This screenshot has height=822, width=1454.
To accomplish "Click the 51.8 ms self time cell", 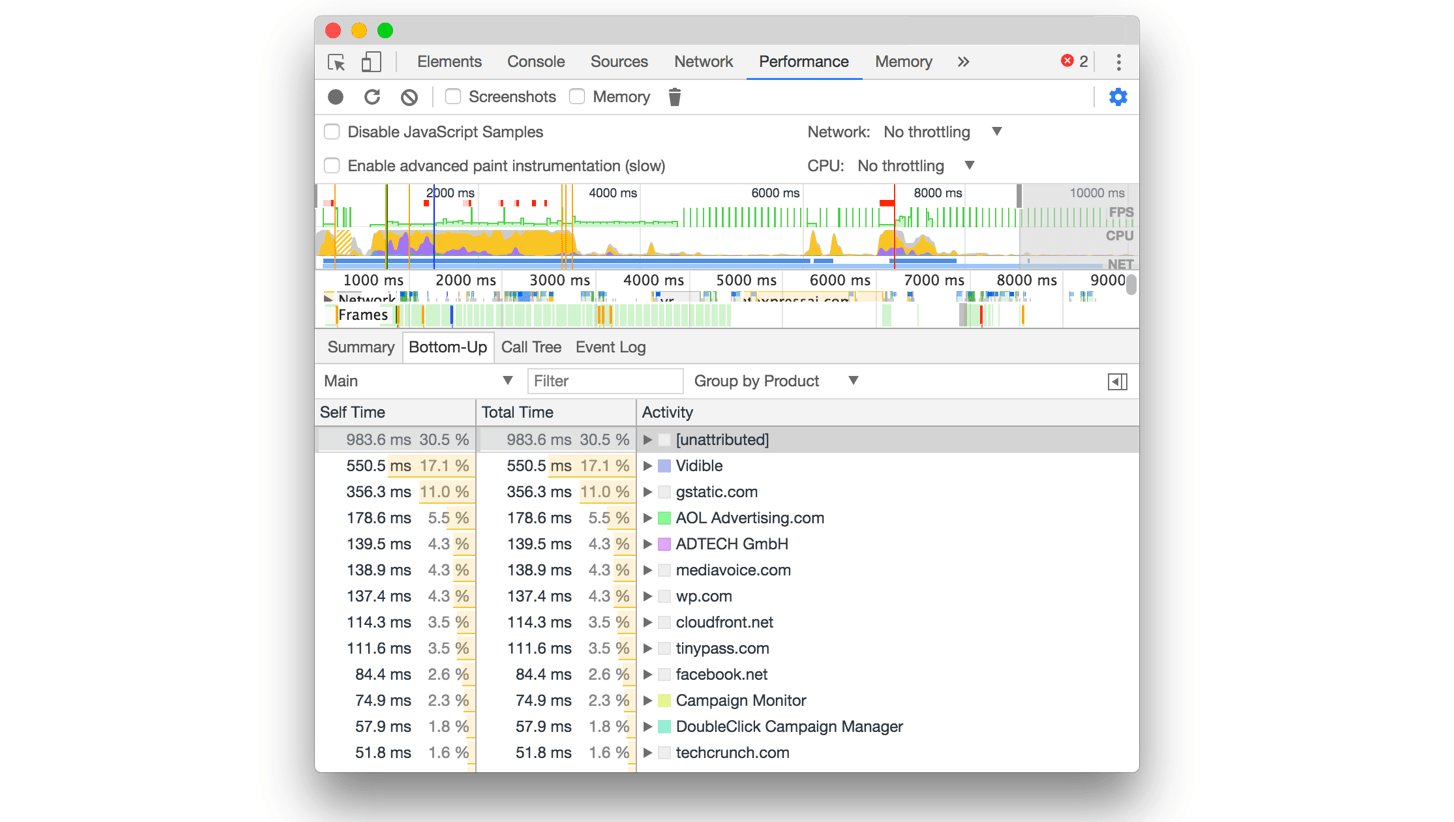I will (395, 752).
